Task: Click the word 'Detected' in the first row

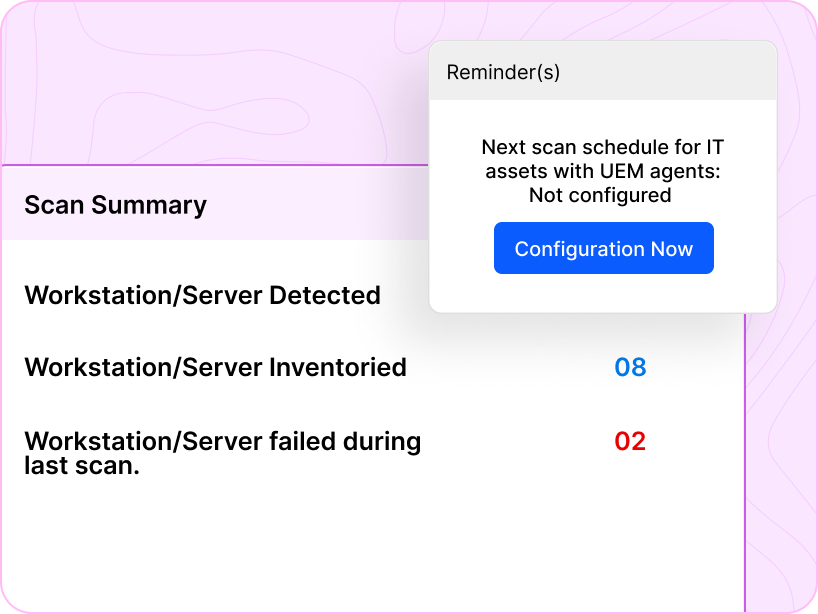Action: pos(325,295)
